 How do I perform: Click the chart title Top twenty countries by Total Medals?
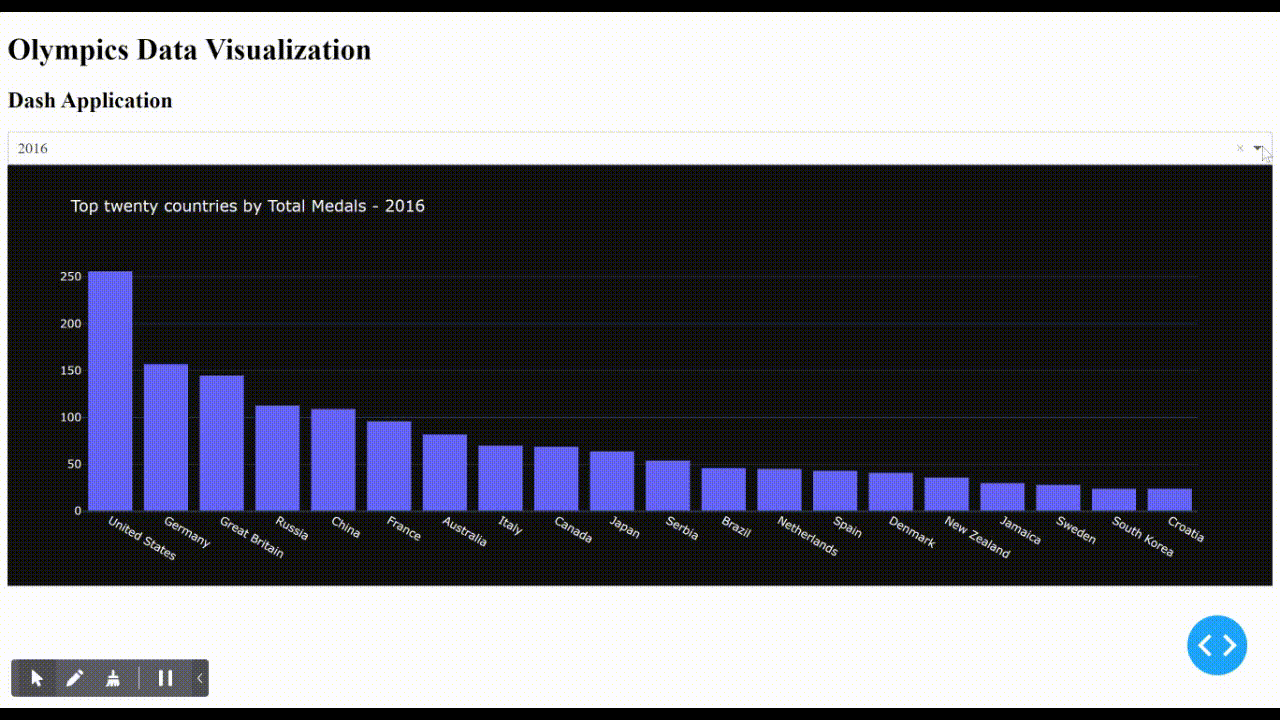point(247,206)
